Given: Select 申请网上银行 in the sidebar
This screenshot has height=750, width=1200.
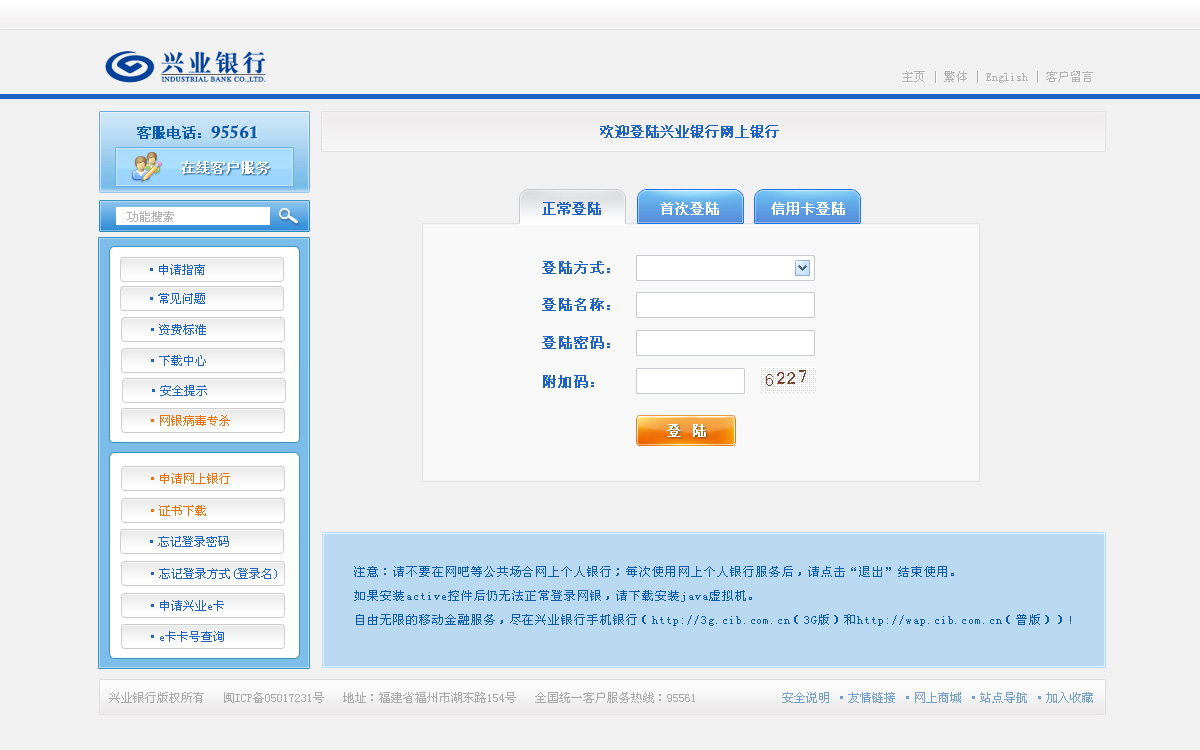Looking at the screenshot, I should click(203, 479).
